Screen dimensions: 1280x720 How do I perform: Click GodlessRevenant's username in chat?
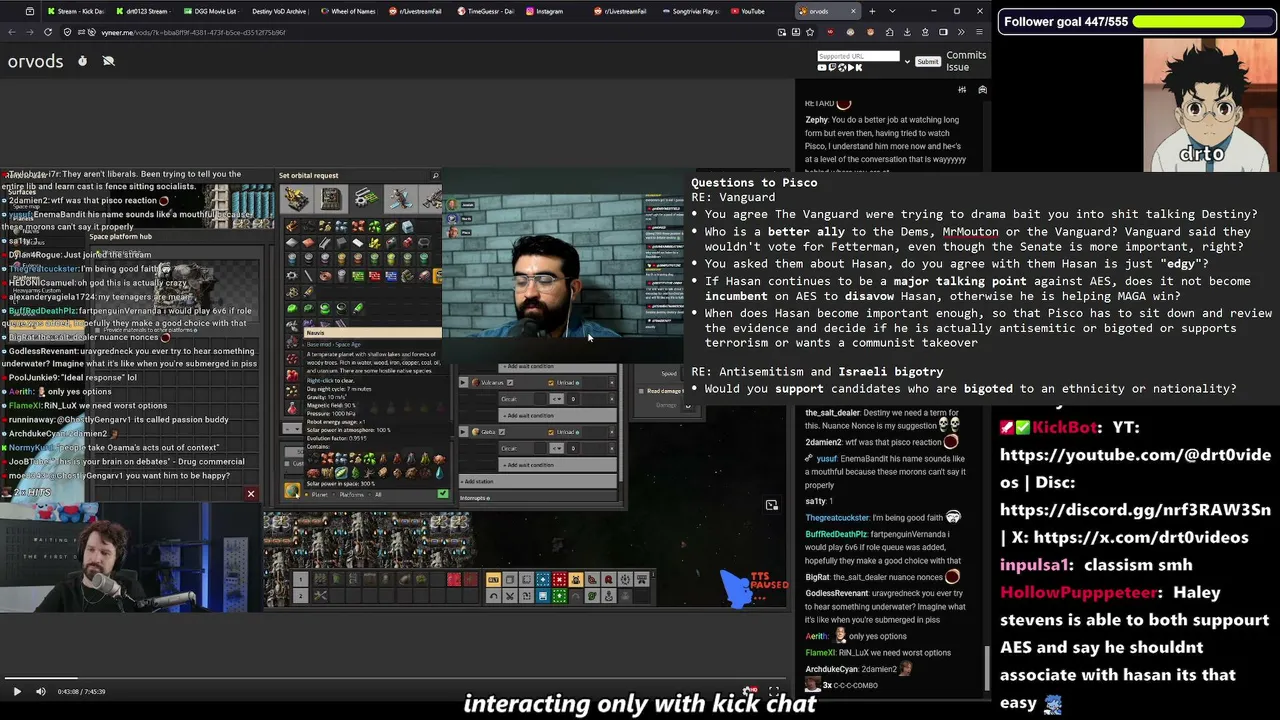pos(838,593)
